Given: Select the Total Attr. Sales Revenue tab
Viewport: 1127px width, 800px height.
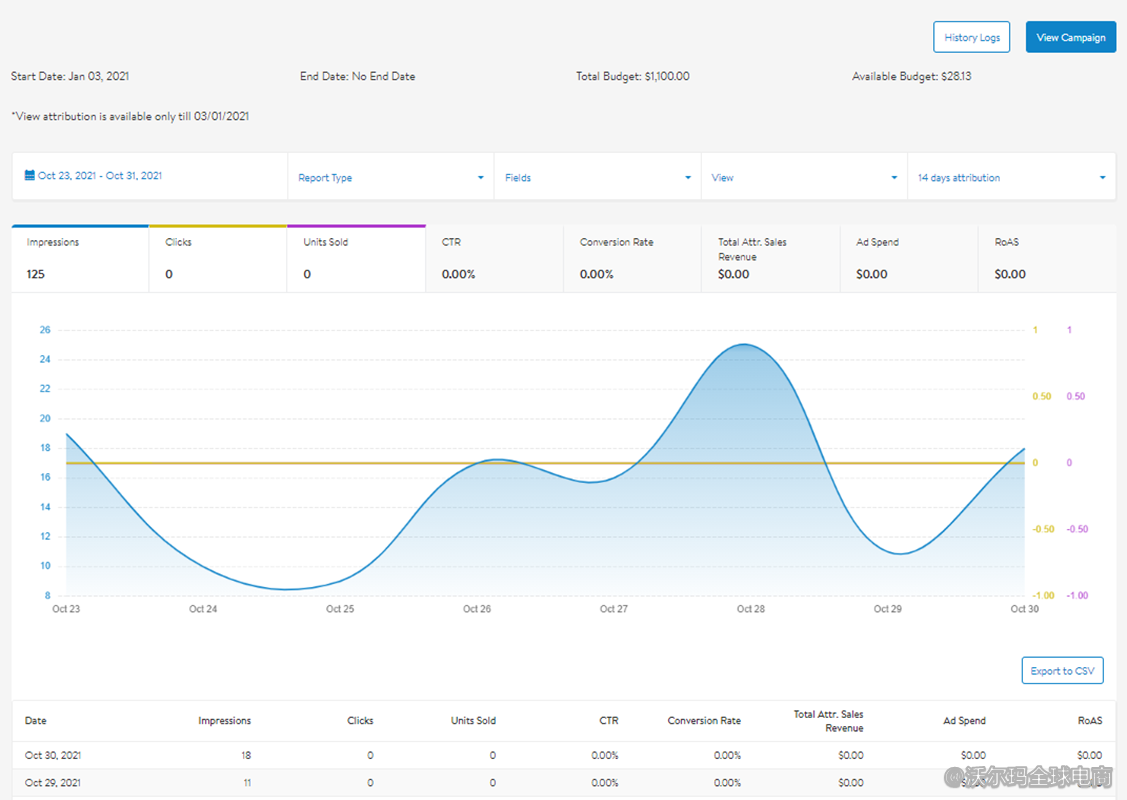Looking at the screenshot, I should (770, 259).
